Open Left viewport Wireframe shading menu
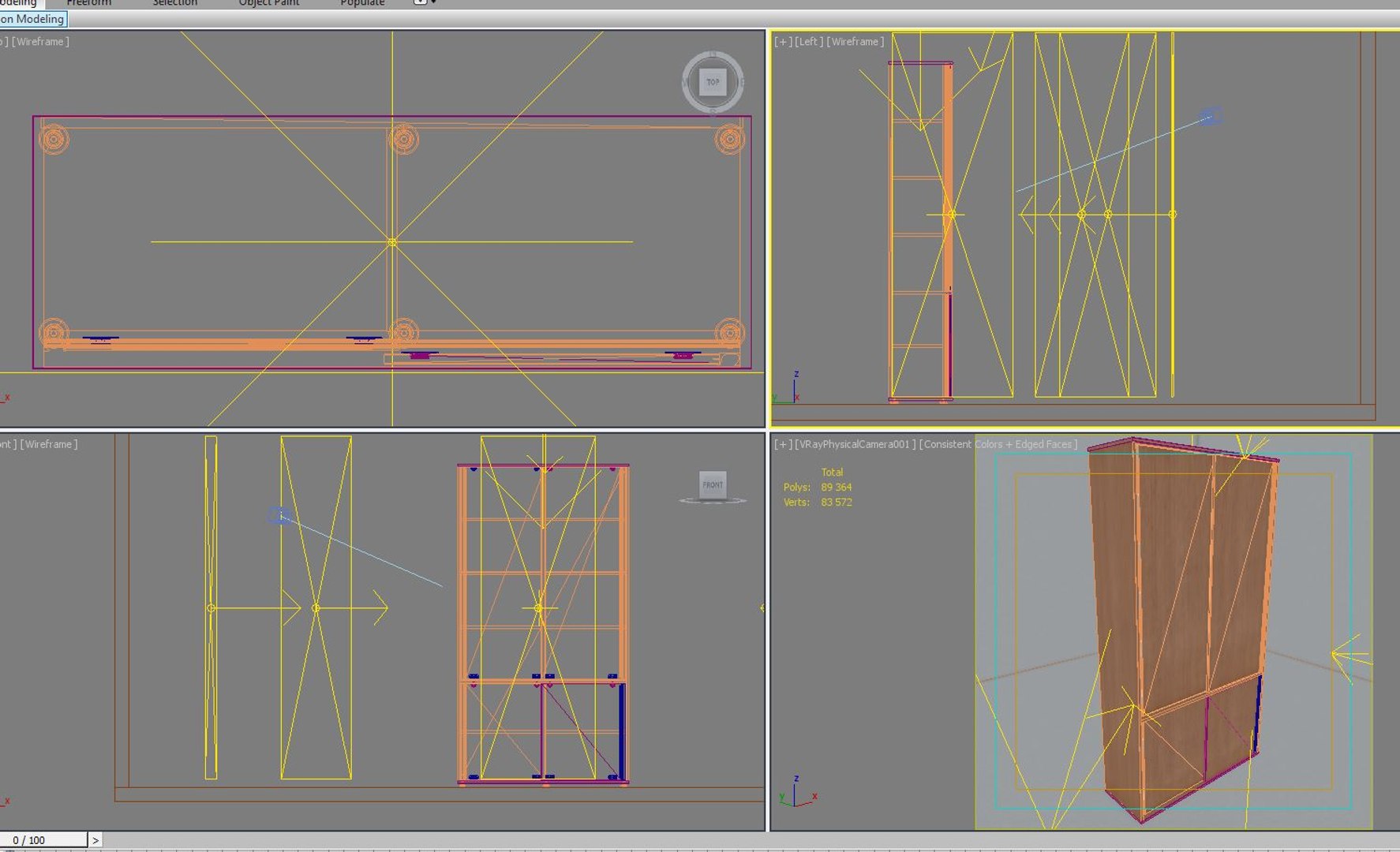Viewport: 1400px width, 852px height. click(855, 41)
